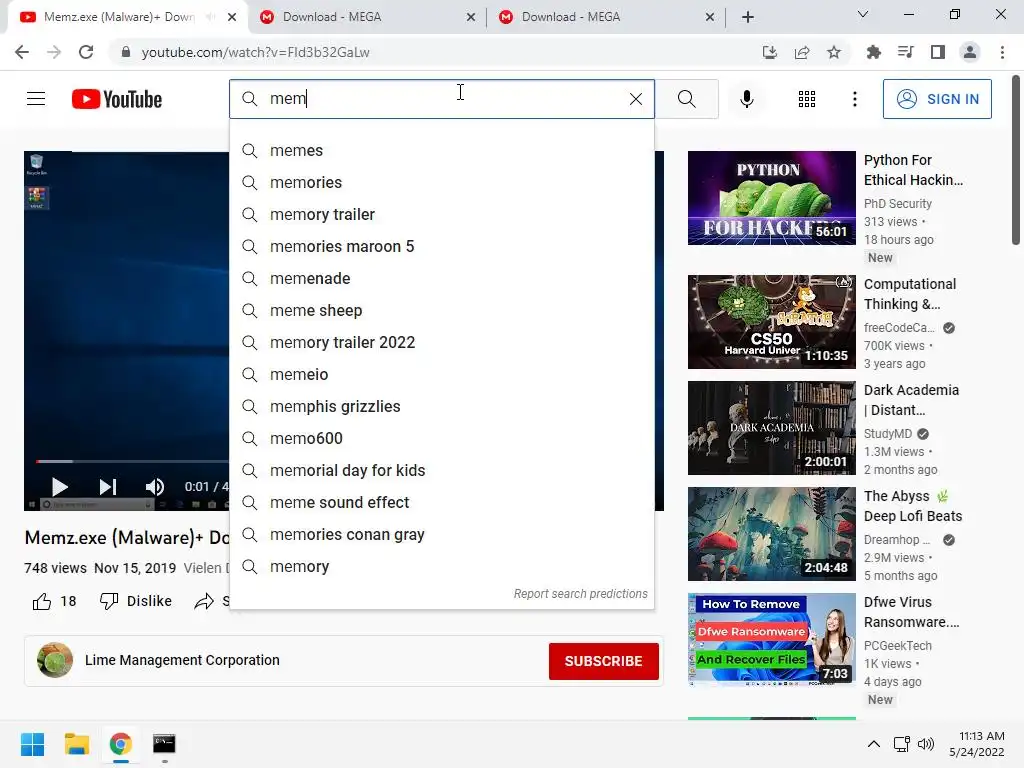
Task: Open media control icon in toolbar
Action: [905, 52]
